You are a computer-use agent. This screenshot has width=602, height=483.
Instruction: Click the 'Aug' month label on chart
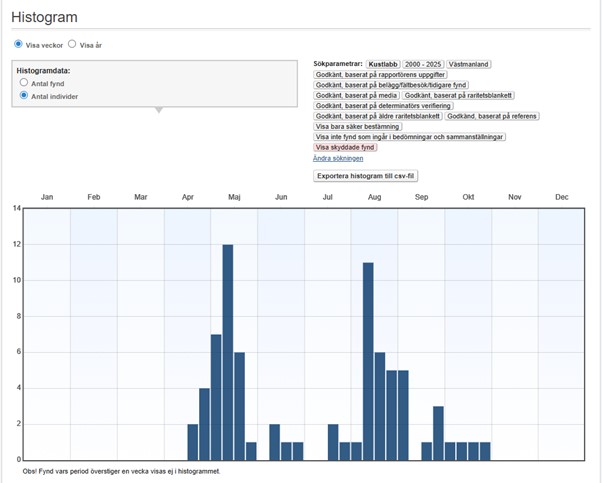(x=374, y=198)
